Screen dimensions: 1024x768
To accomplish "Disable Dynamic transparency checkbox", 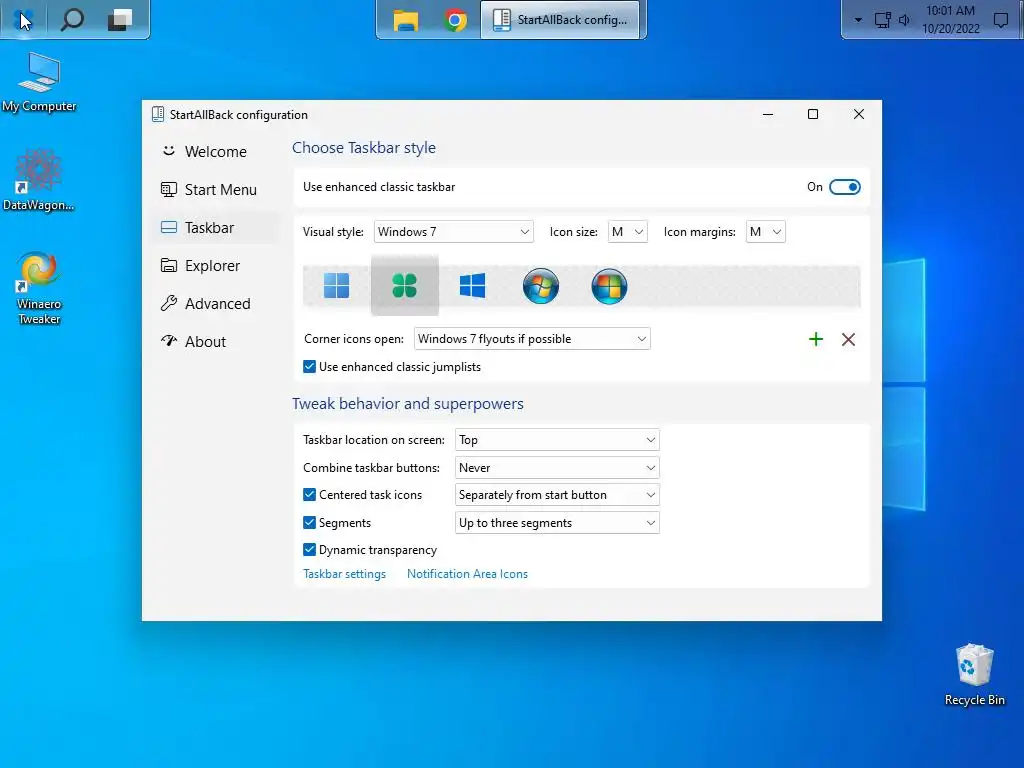I will pyautogui.click(x=310, y=550).
